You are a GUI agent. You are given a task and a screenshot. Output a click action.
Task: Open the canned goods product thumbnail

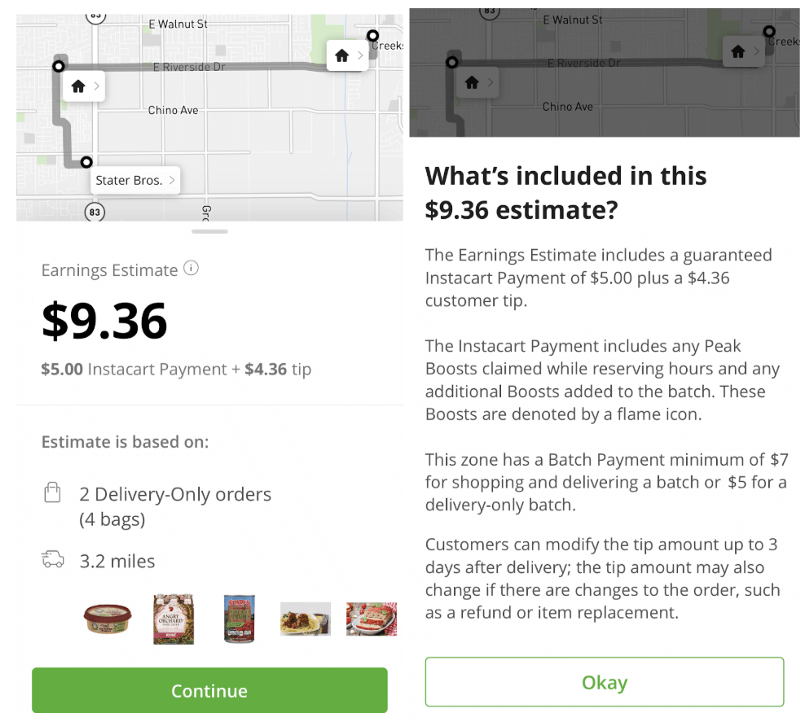(240, 619)
